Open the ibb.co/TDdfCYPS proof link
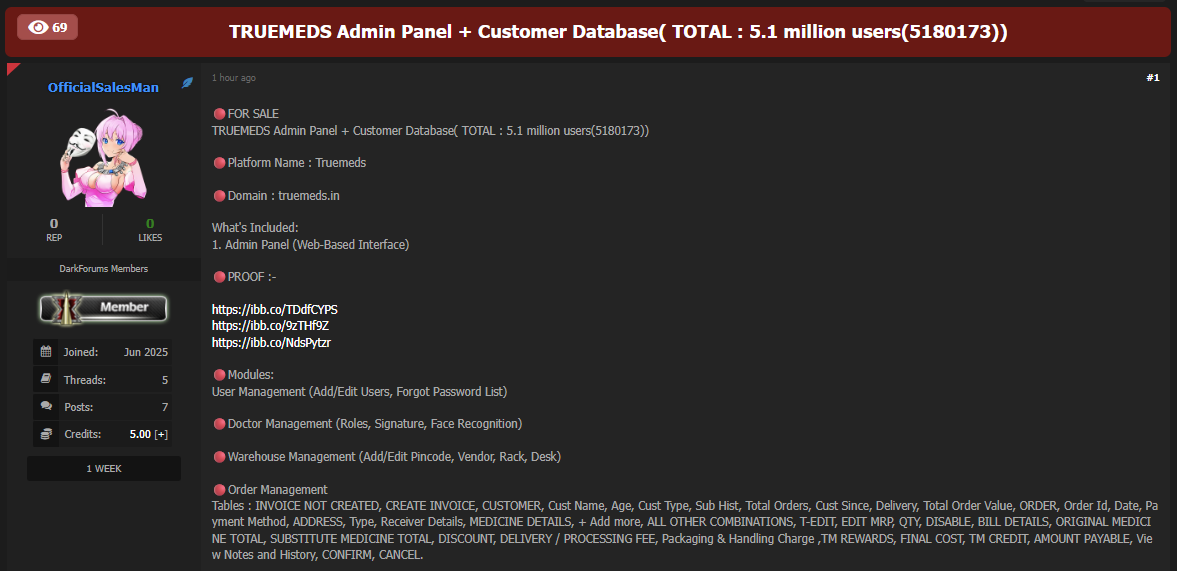The width and height of the screenshot is (1177, 571). [275, 309]
